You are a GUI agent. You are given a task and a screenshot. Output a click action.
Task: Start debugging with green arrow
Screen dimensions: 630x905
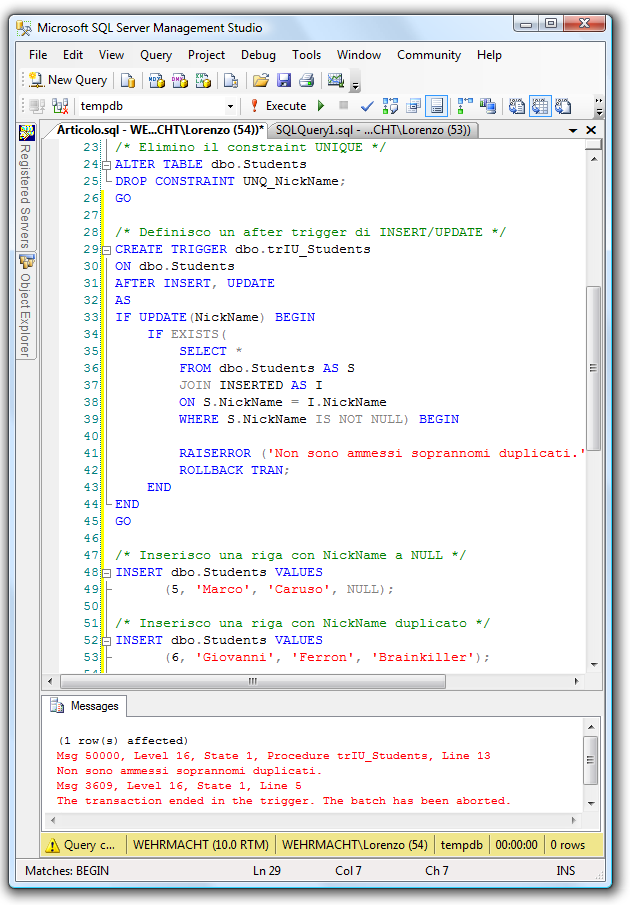[x=321, y=106]
